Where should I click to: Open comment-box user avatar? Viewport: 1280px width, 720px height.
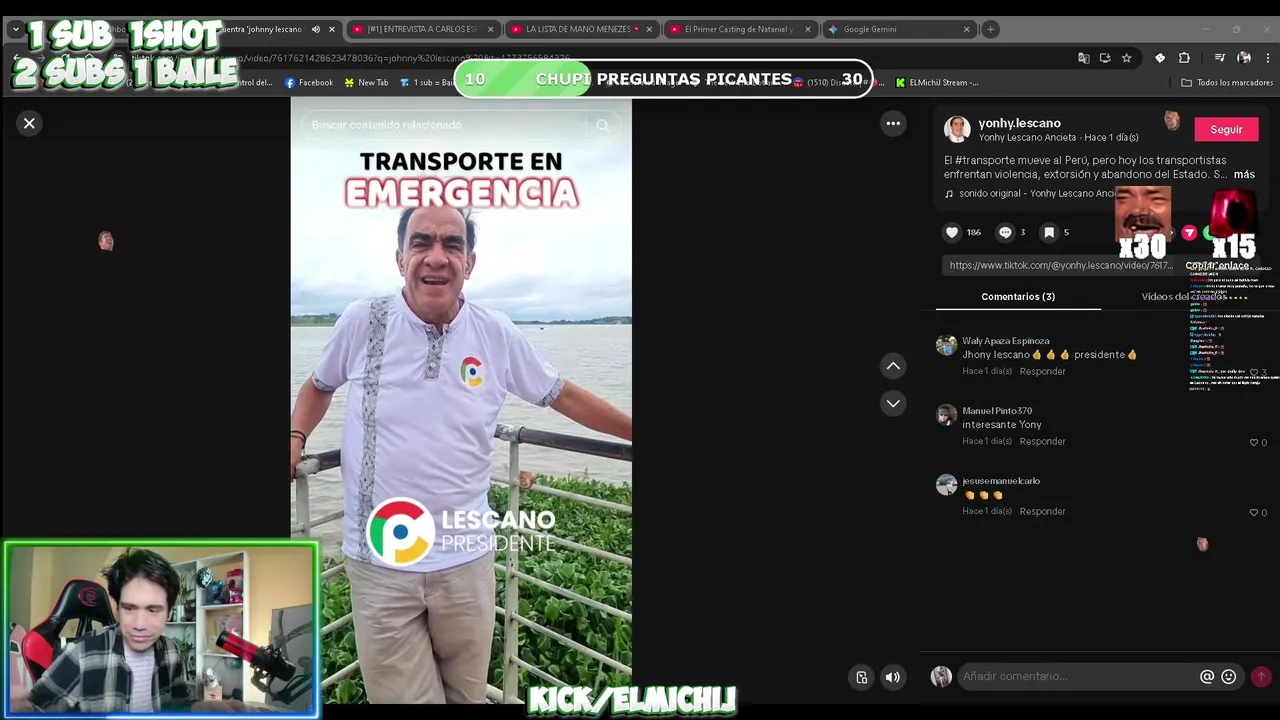pos(941,677)
